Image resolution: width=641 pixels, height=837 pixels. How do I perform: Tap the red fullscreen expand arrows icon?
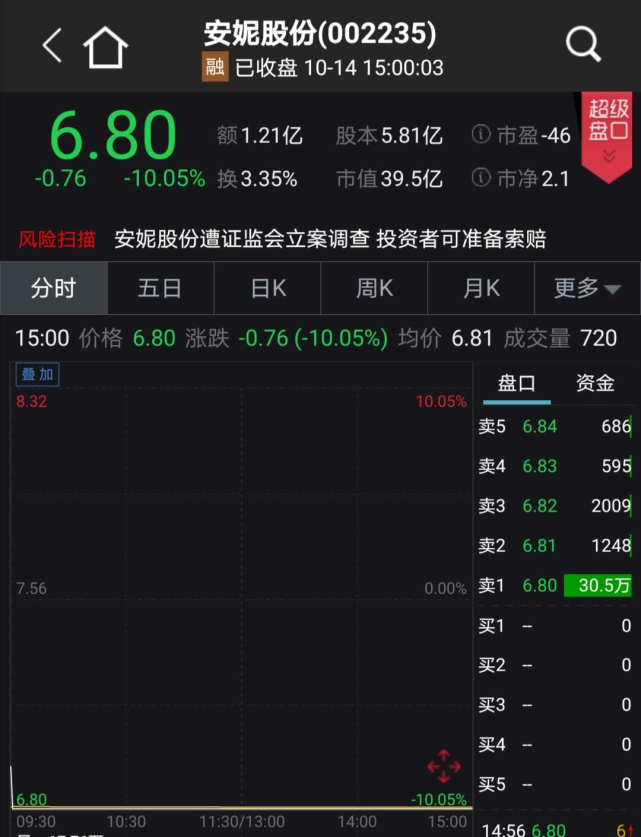(x=444, y=767)
